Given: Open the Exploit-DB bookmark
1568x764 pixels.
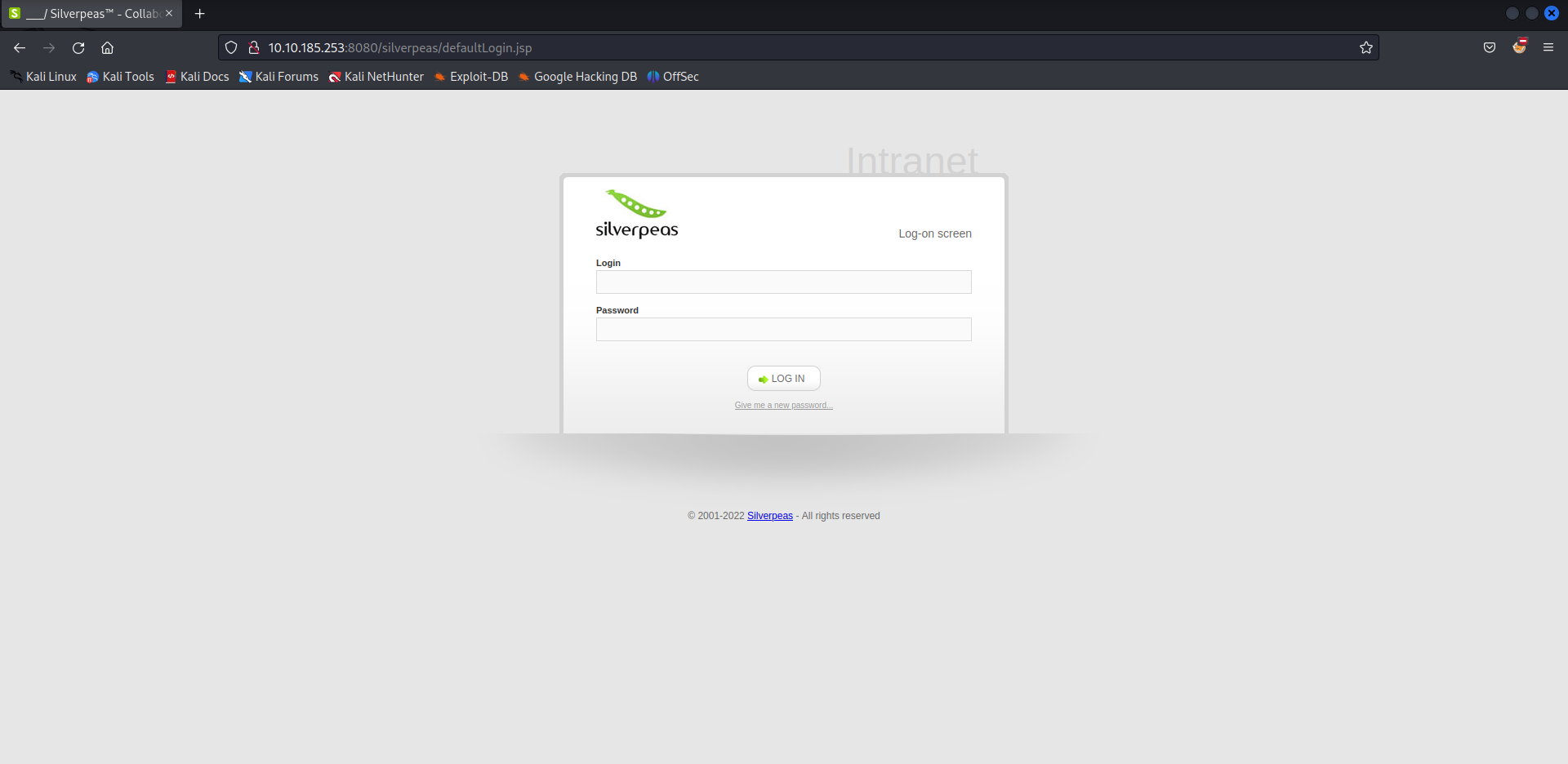Looking at the screenshot, I should coord(470,77).
